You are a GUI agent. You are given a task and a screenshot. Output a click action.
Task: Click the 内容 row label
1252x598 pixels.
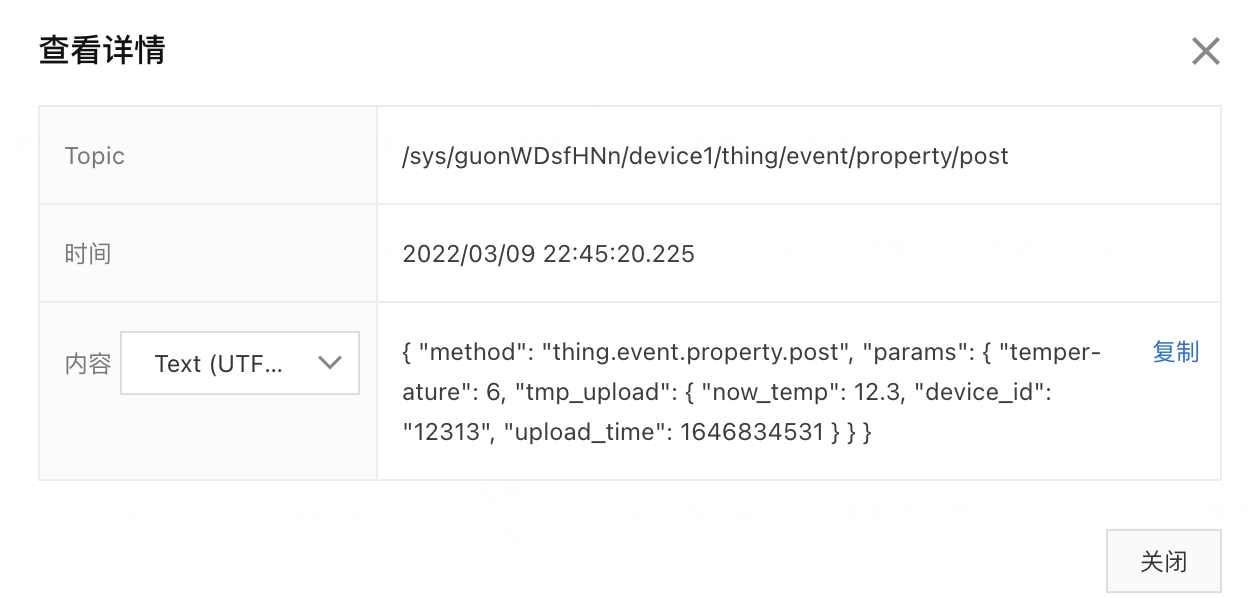coord(88,364)
